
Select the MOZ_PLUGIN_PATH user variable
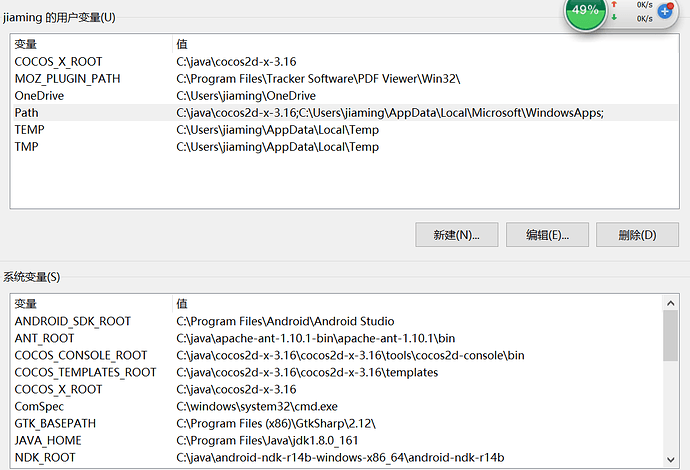(x=345, y=79)
